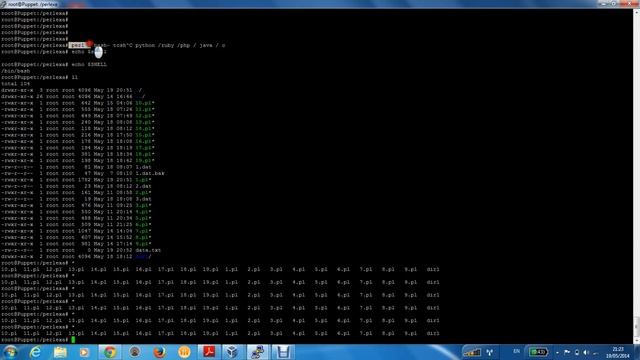The height and width of the screenshot is (360, 640).
Task: Click the 'total 104' line
Action: 16,84
